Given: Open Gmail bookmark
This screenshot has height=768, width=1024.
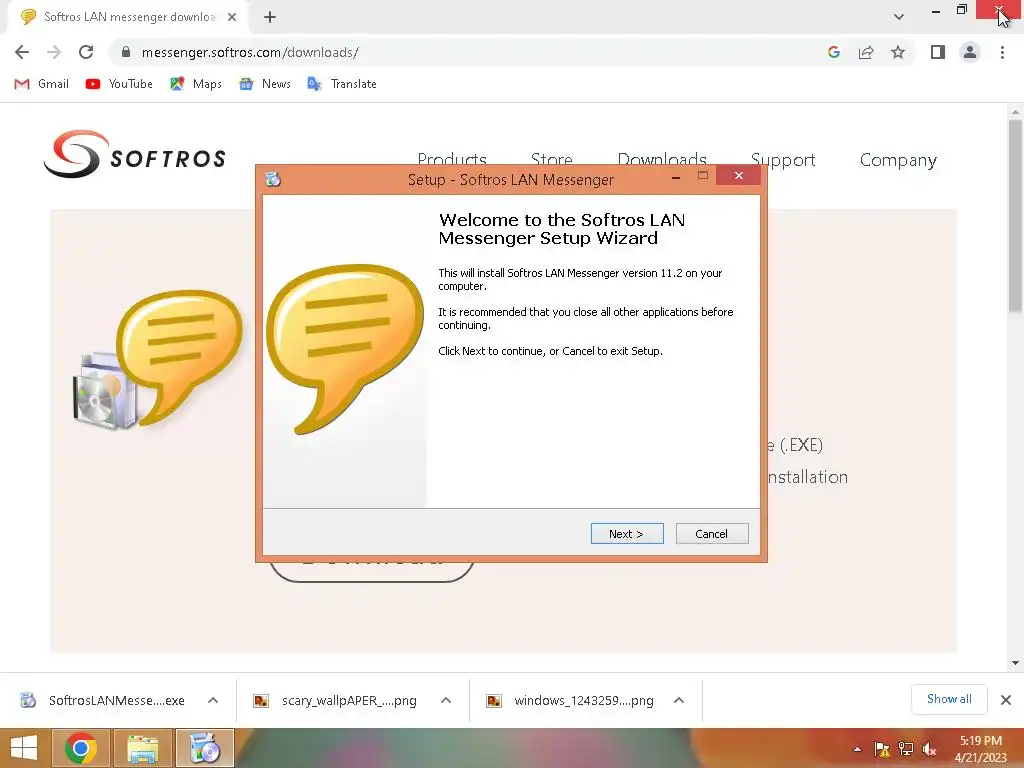Looking at the screenshot, I should pyautogui.click(x=41, y=84).
